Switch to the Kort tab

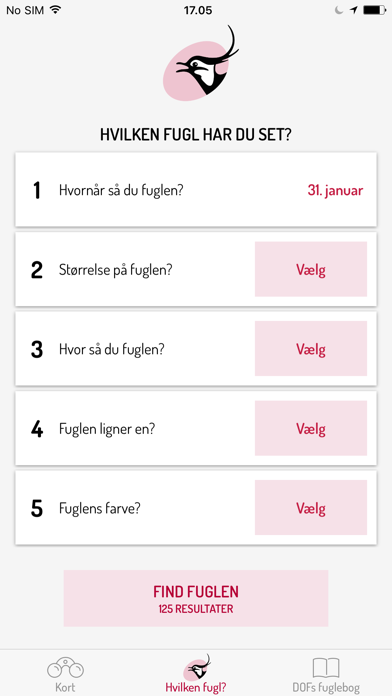pos(65,672)
